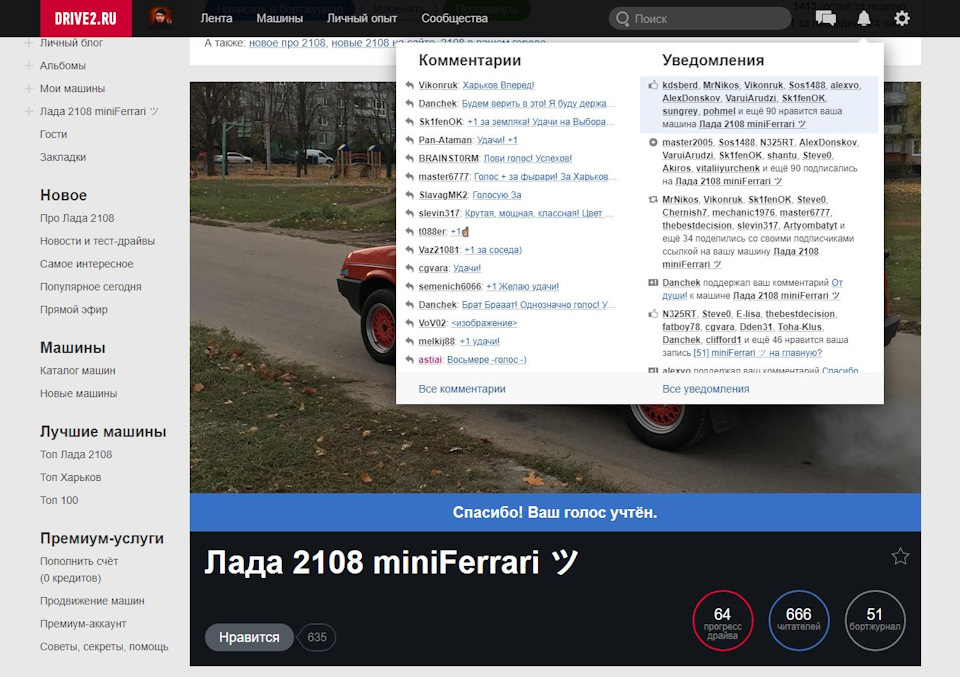Open Топ Харьков sidebar link

(x=70, y=477)
